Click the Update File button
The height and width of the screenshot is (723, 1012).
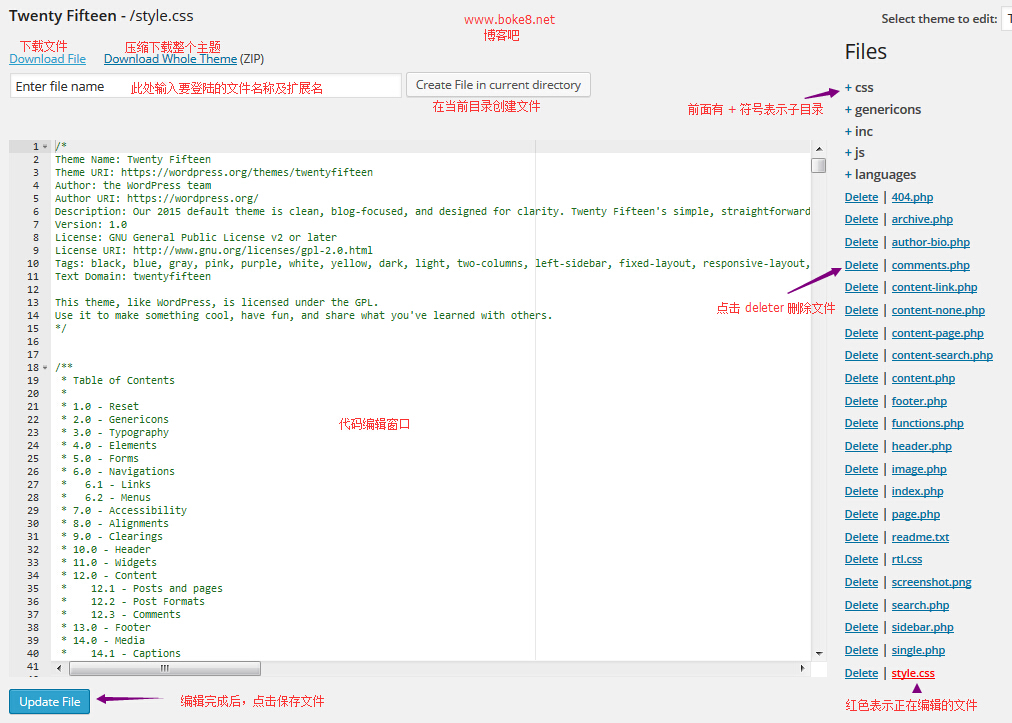(50, 702)
